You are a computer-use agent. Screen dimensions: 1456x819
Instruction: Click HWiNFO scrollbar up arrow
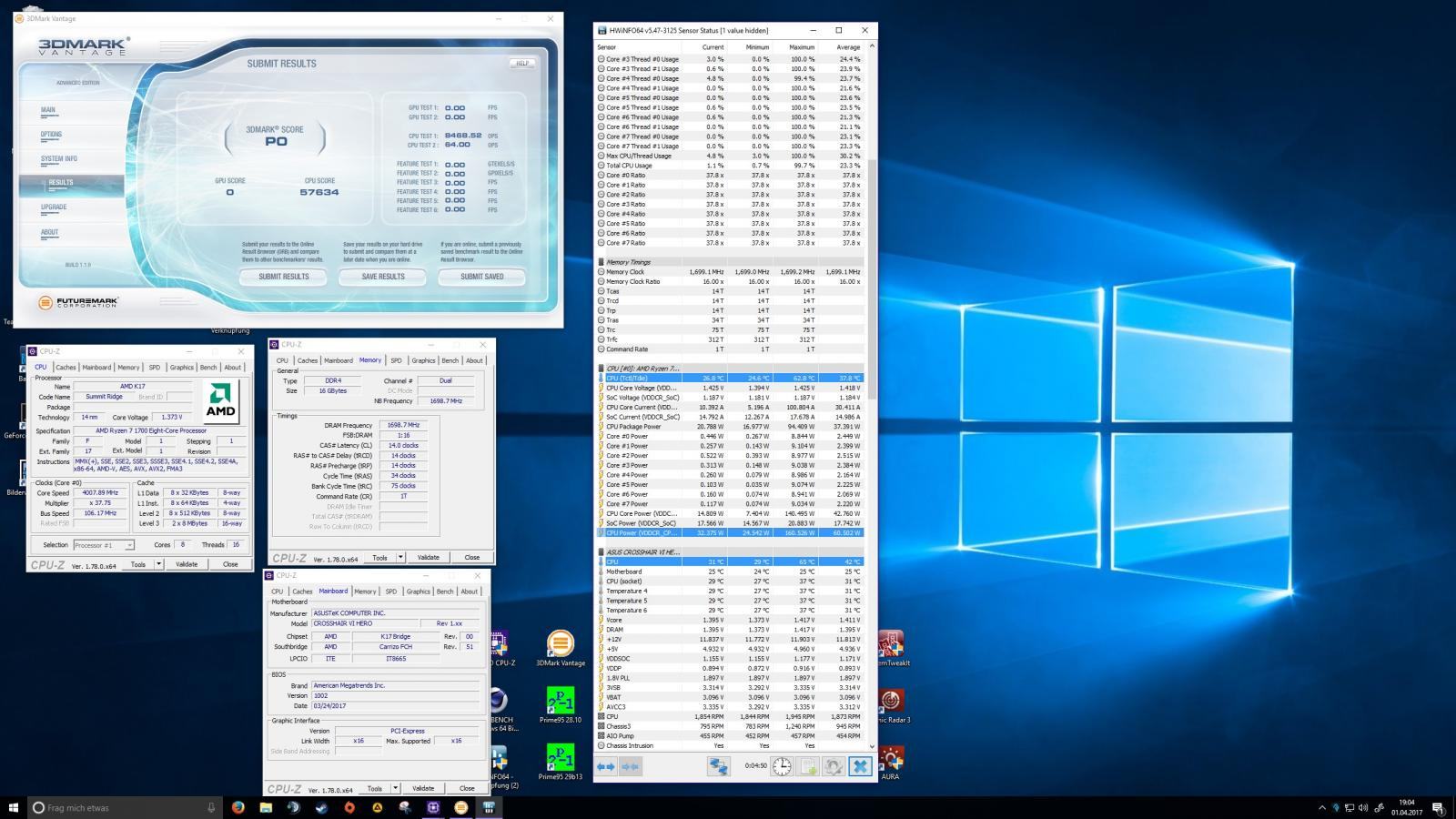click(x=872, y=46)
